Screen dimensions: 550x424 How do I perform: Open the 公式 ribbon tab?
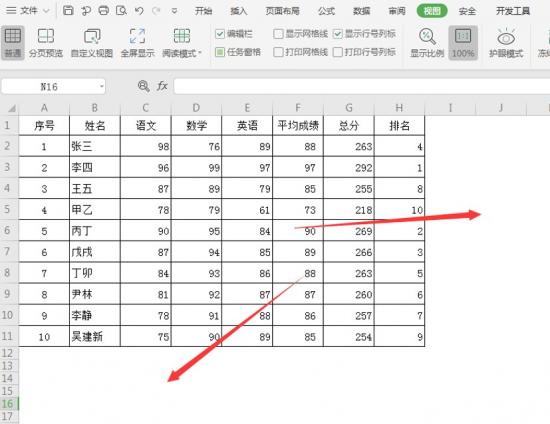[x=326, y=11]
